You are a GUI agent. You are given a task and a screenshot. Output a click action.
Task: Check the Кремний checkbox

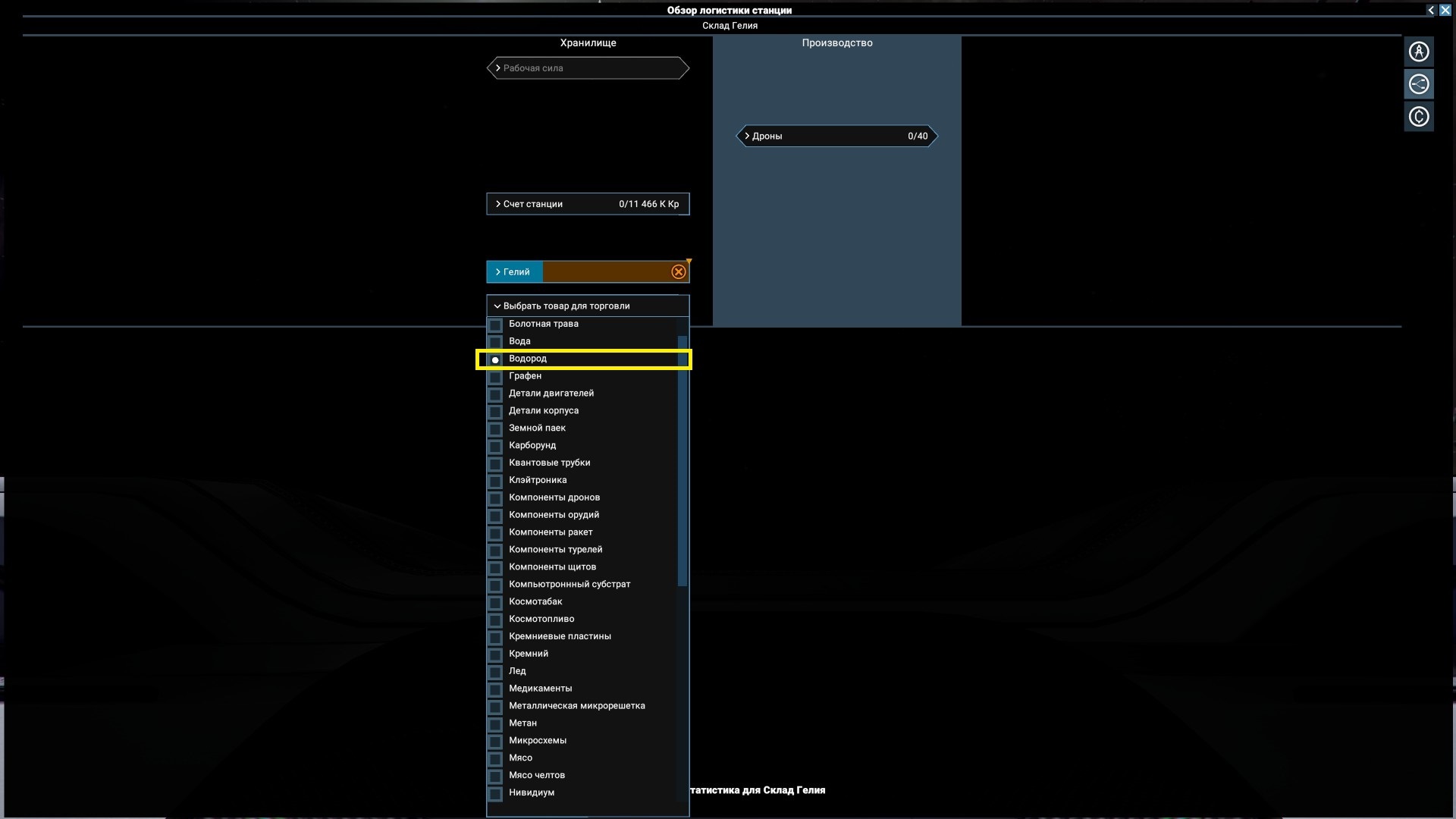pos(495,655)
